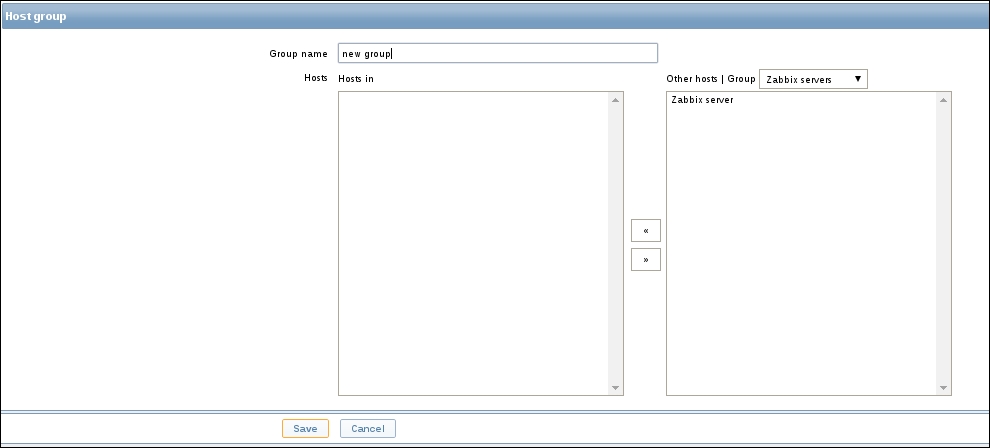Cancel host group creation
The height and width of the screenshot is (448, 990).
[x=368, y=428]
